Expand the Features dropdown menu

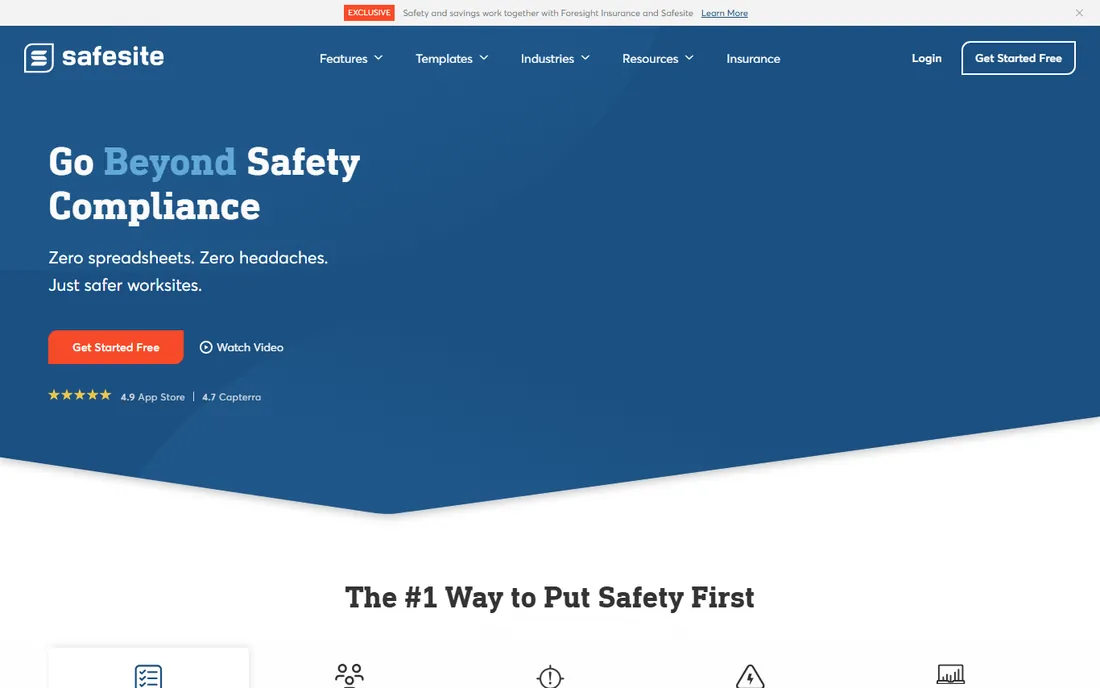tap(351, 58)
